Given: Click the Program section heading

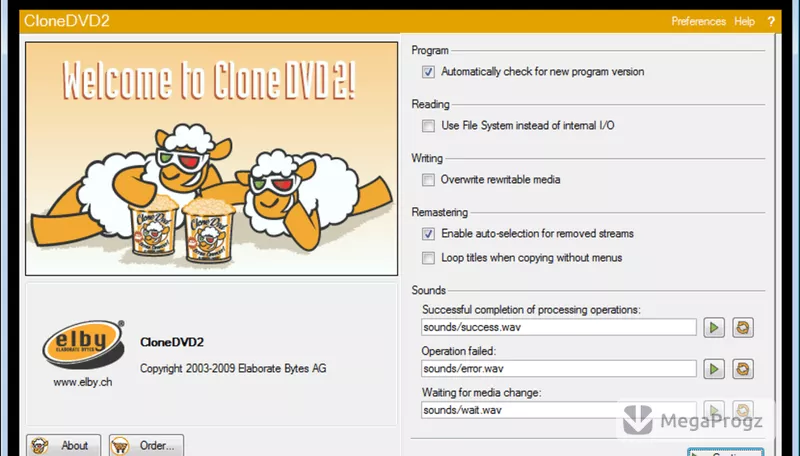Looking at the screenshot, I should pyautogui.click(x=430, y=50).
